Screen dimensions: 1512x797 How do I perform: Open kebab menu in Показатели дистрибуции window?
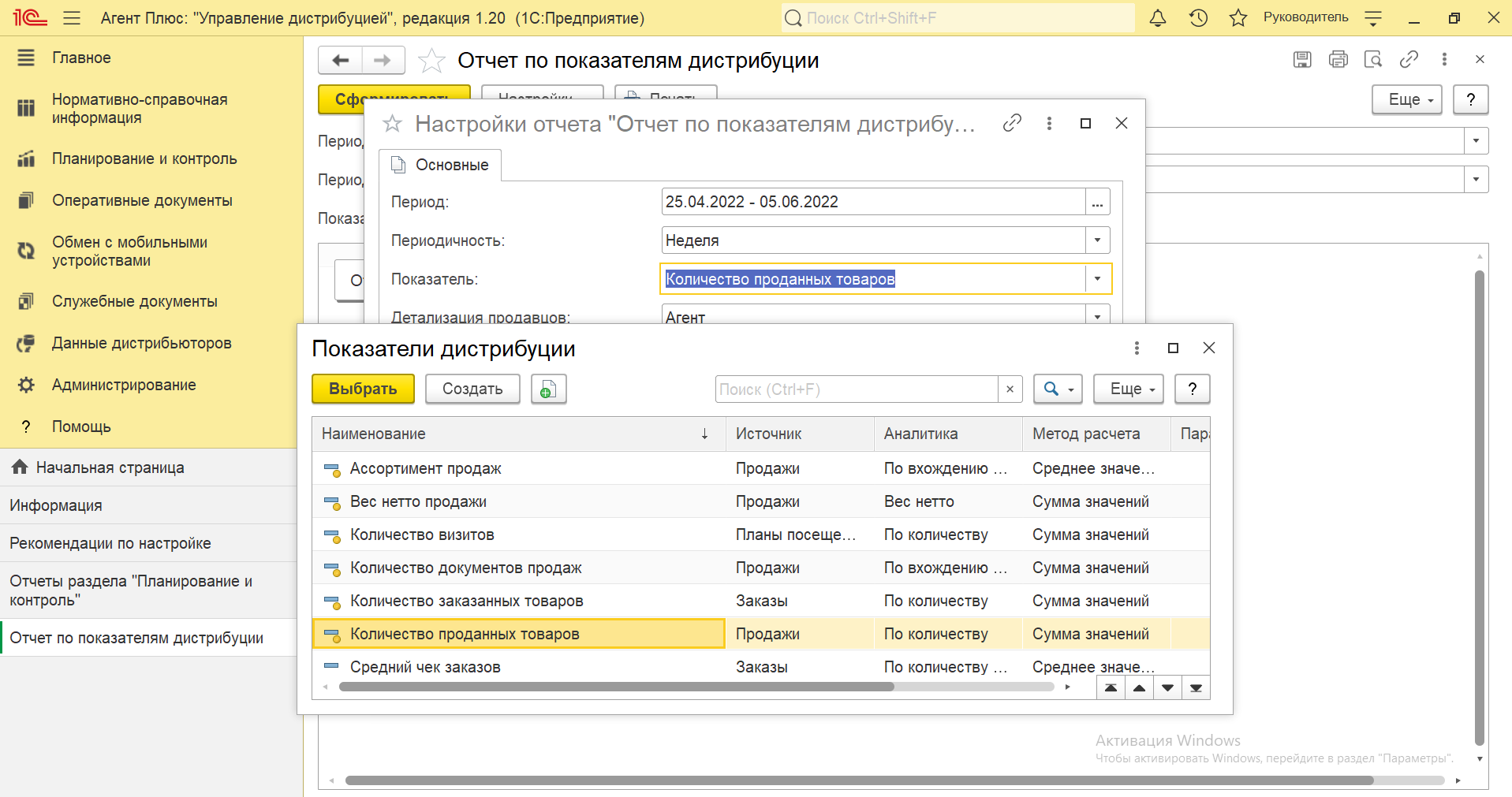pyautogui.click(x=1137, y=348)
